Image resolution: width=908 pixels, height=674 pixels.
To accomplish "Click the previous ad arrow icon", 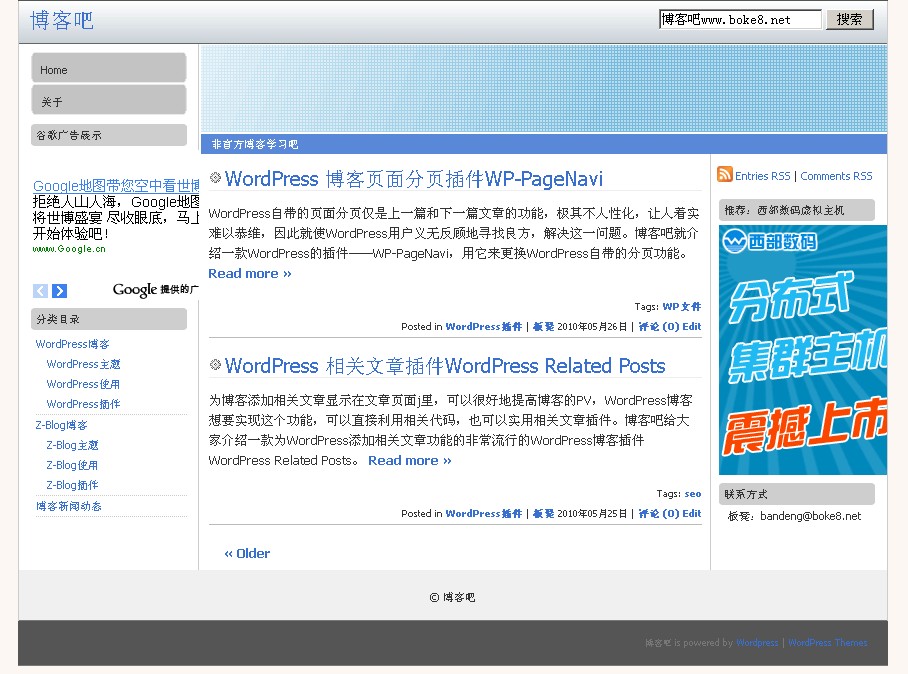I will tap(41, 291).
